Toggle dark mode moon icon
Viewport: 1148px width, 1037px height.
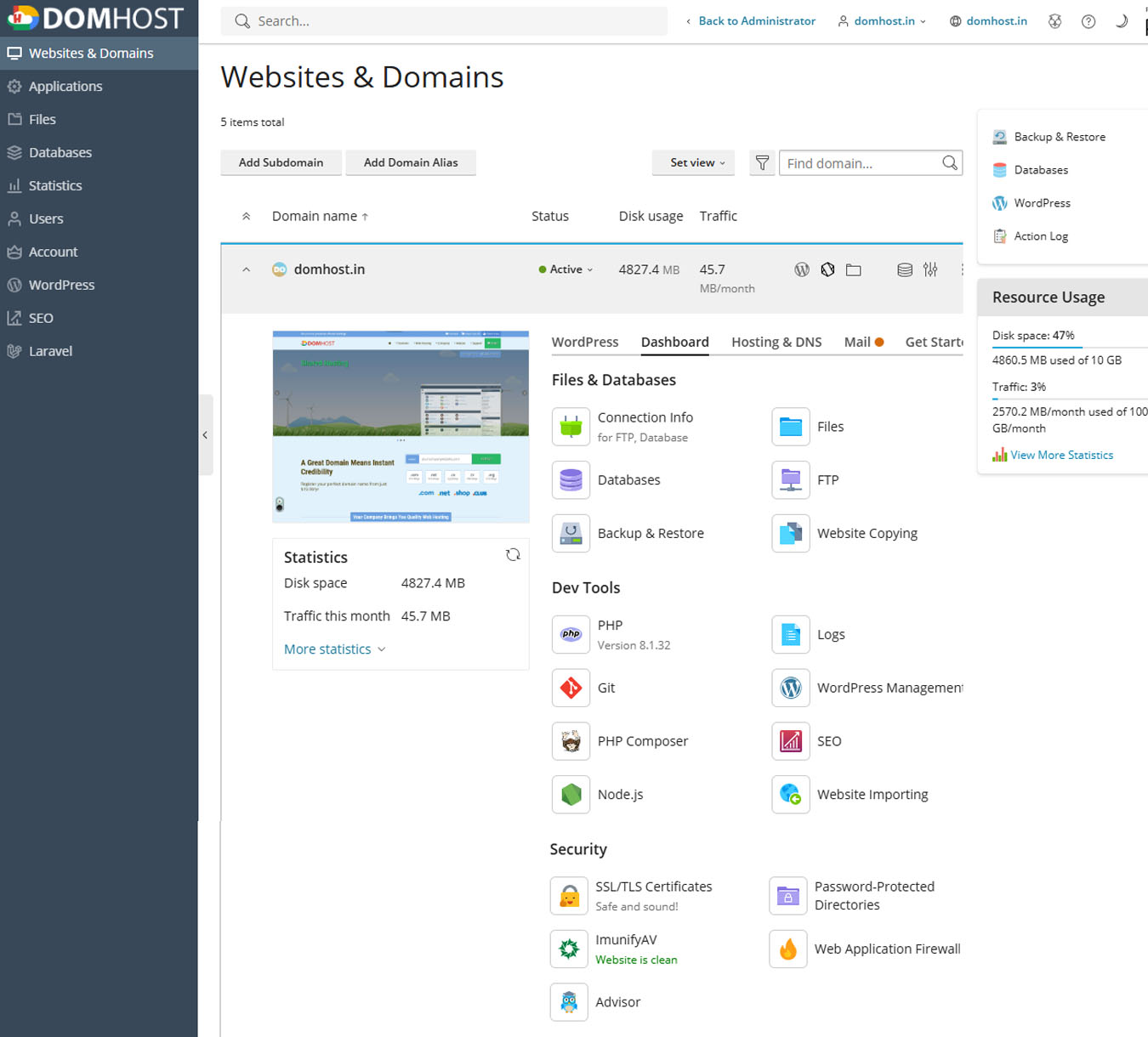pos(1122,21)
